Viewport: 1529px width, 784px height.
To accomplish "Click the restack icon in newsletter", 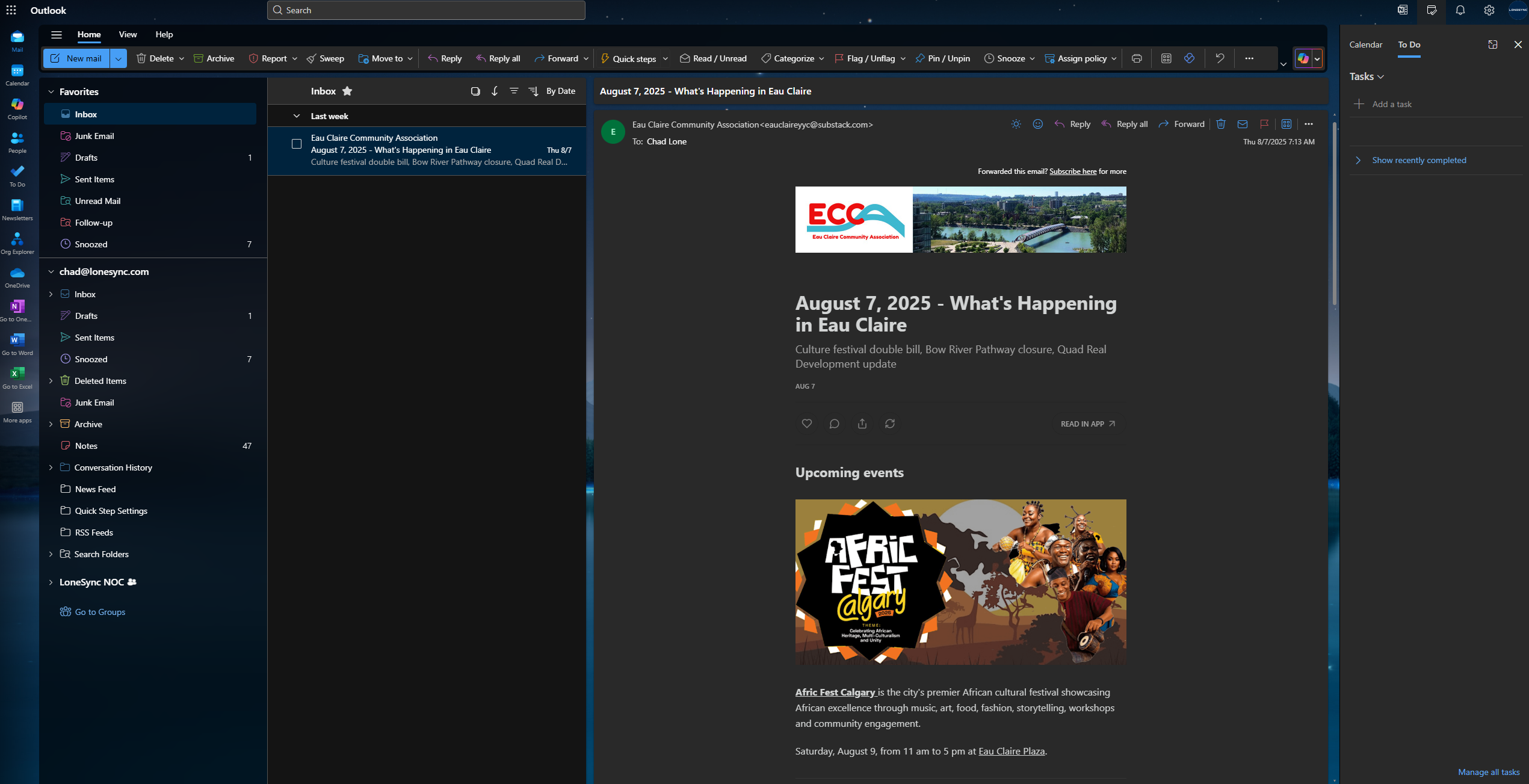I will tap(890, 424).
